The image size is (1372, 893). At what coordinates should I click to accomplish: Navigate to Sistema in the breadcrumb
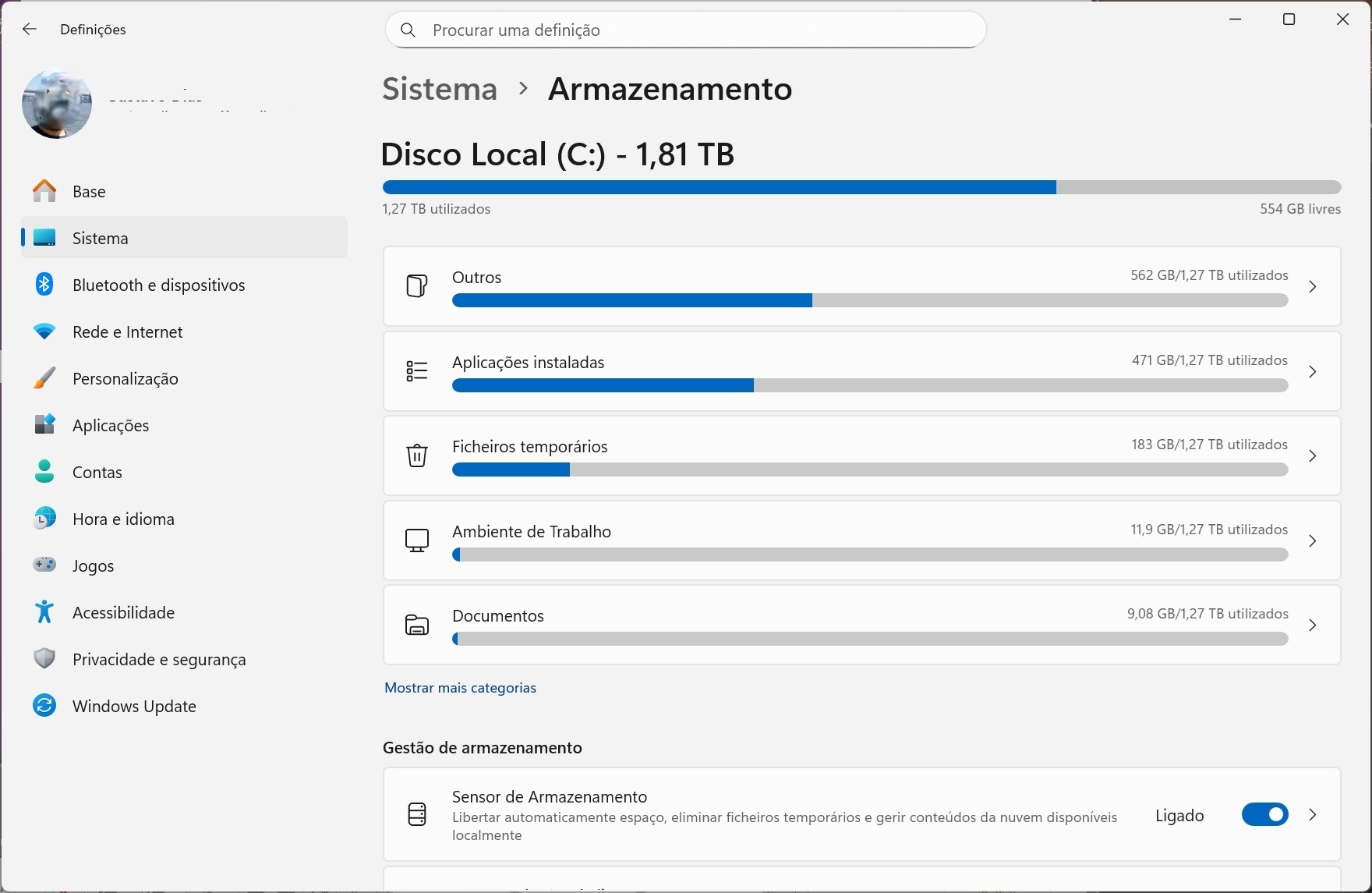tap(440, 89)
